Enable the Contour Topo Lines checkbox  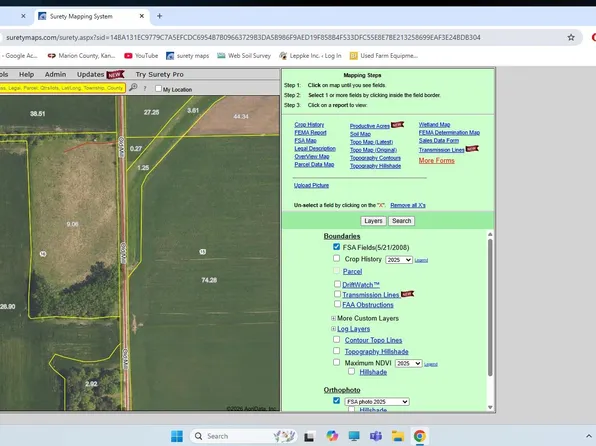coord(336,339)
